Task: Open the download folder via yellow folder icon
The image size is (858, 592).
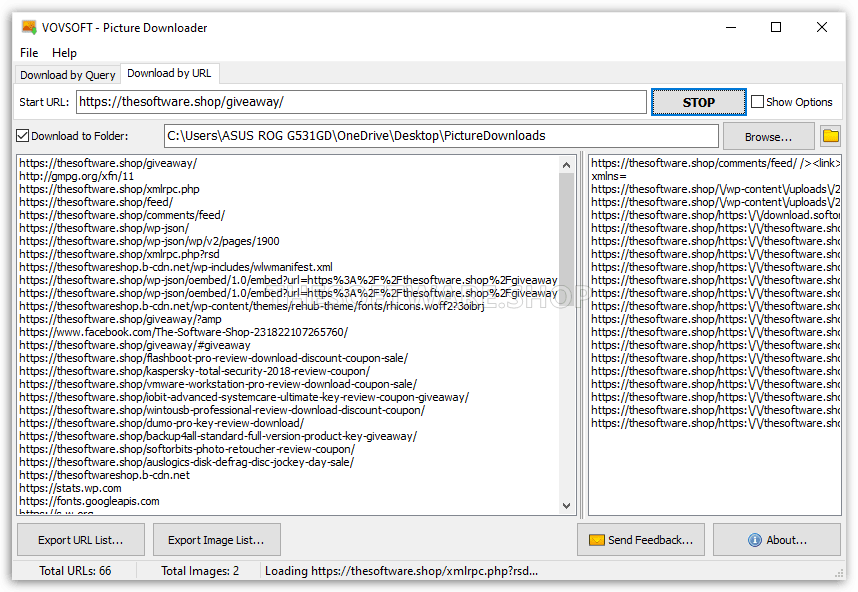Action: click(x=831, y=136)
